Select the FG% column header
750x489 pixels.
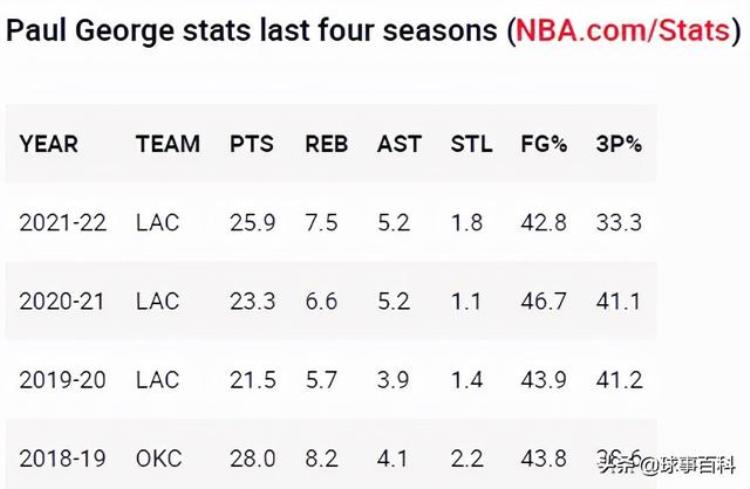pos(544,144)
